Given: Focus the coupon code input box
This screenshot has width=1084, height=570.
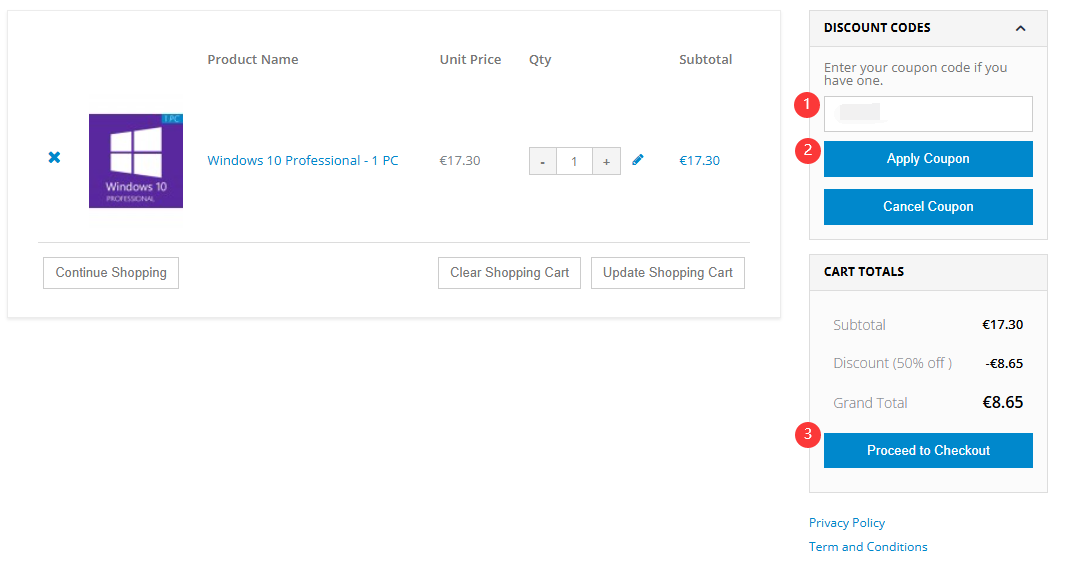Looking at the screenshot, I should [x=928, y=114].
